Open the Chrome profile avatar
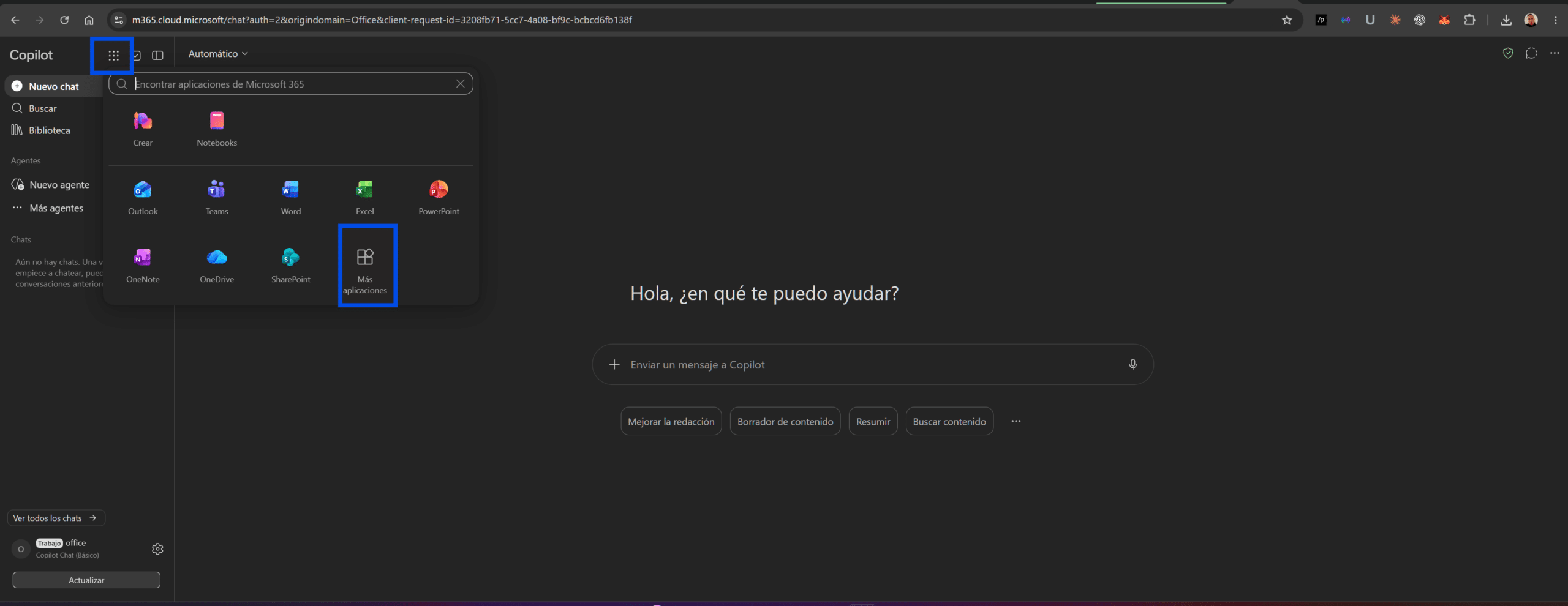Image resolution: width=1568 pixels, height=606 pixels. [x=1531, y=20]
